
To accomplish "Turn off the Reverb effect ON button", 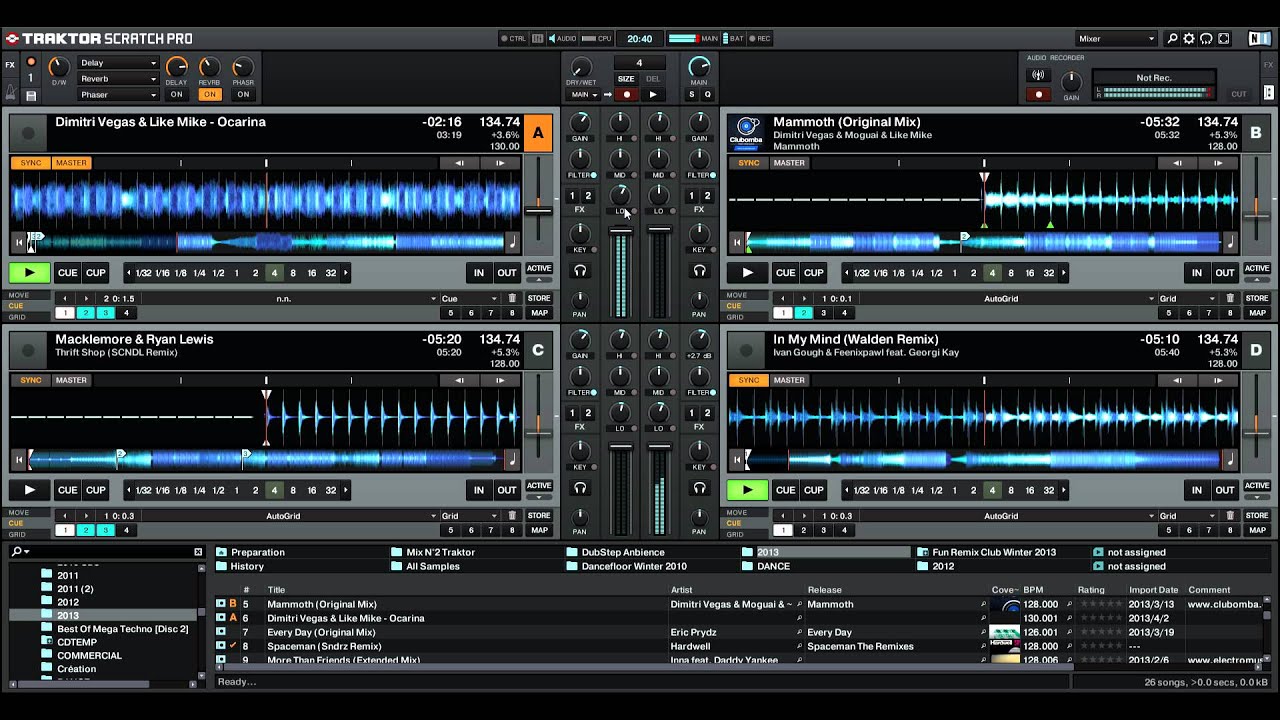I will coord(209,95).
